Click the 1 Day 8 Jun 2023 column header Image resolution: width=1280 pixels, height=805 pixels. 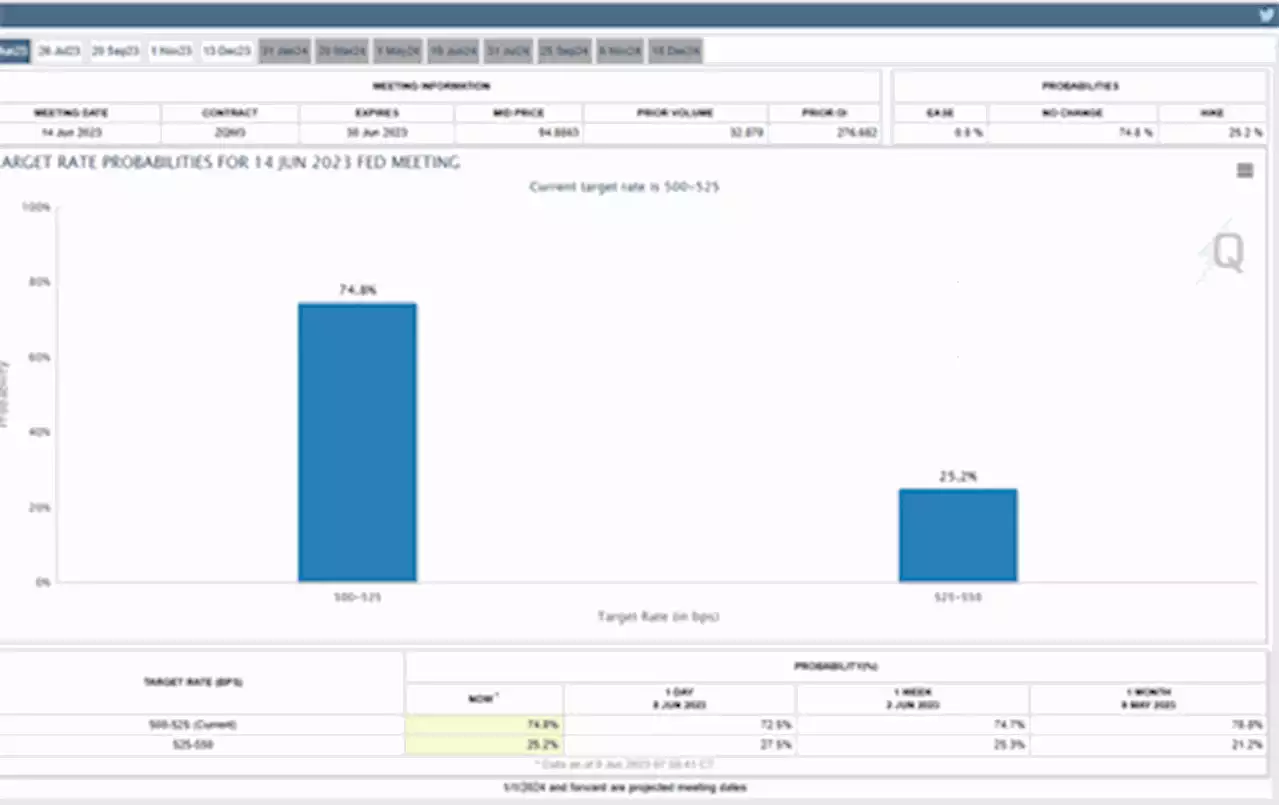tap(680, 699)
